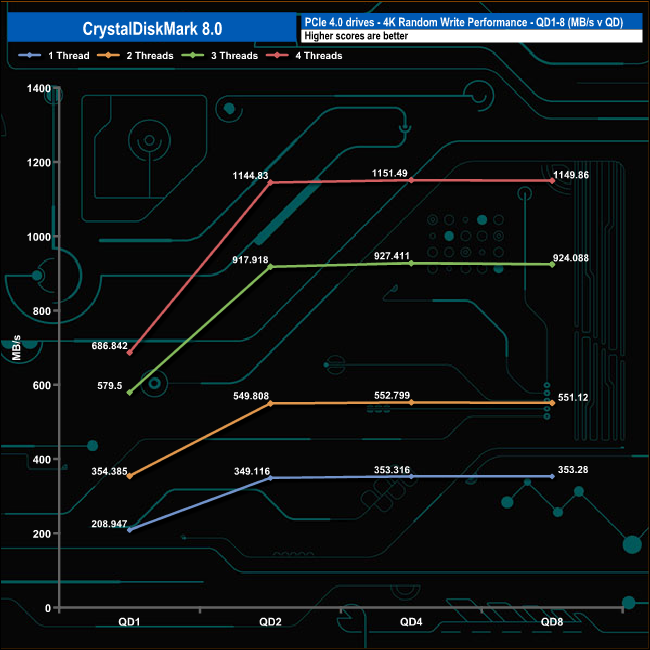Click the blue 1 Thread point at QD1

[x=129, y=530]
